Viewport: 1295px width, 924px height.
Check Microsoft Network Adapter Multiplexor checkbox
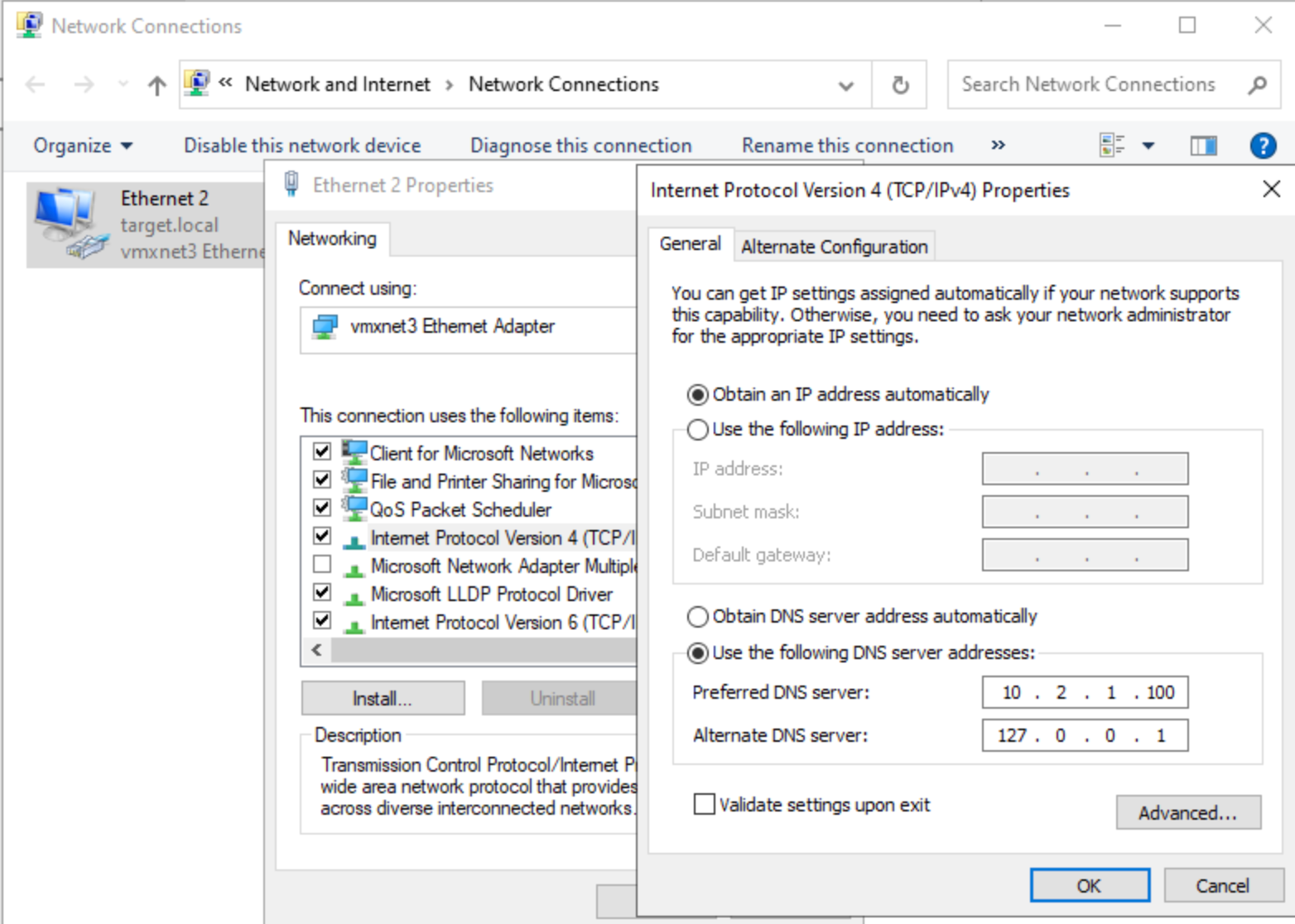[x=322, y=565]
